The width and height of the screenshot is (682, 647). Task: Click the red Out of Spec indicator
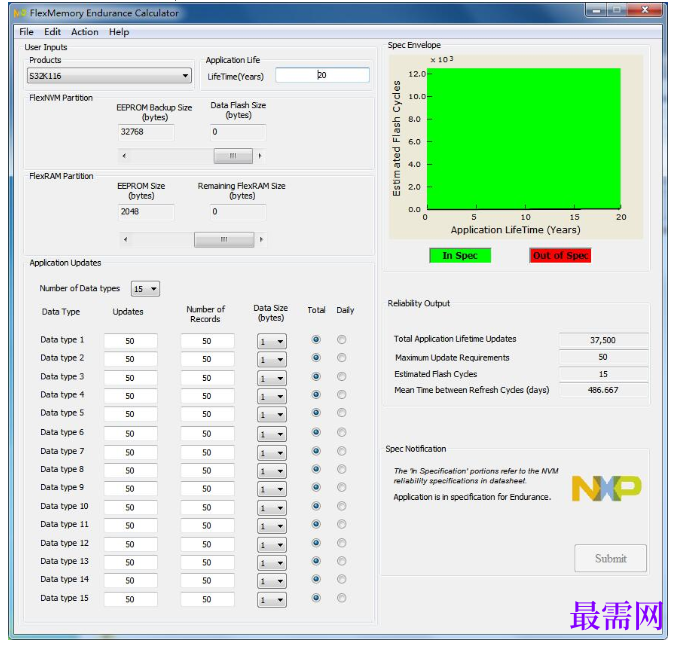click(x=560, y=255)
